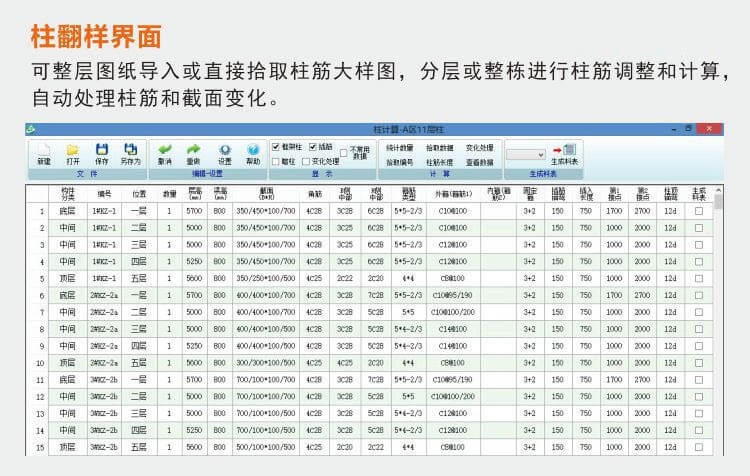The width and height of the screenshot is (750, 476).
Task: Click the 撤消 (Undo) green arrow
Action: point(164,150)
